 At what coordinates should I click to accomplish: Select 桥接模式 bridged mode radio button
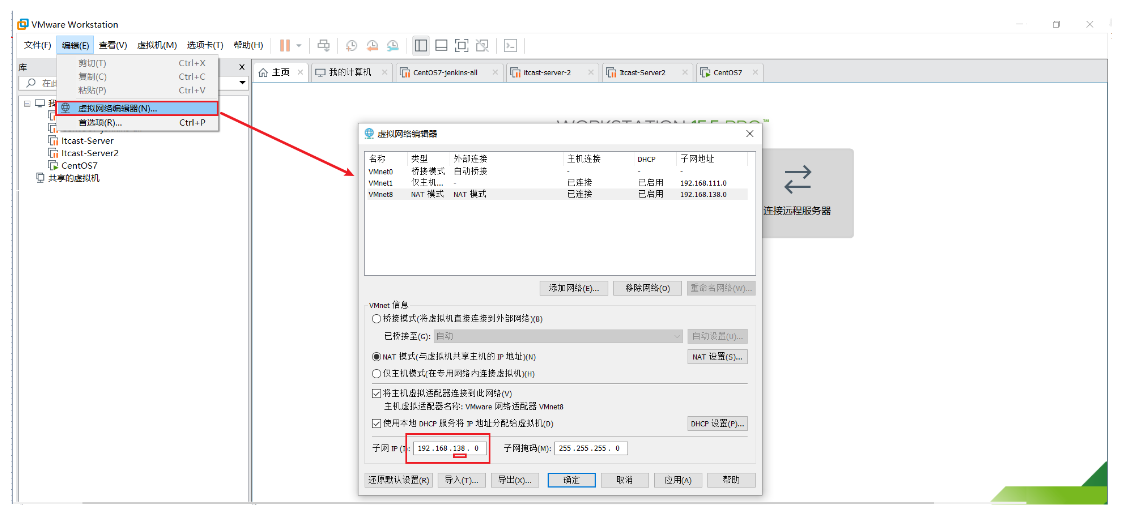pyautogui.click(x=377, y=319)
